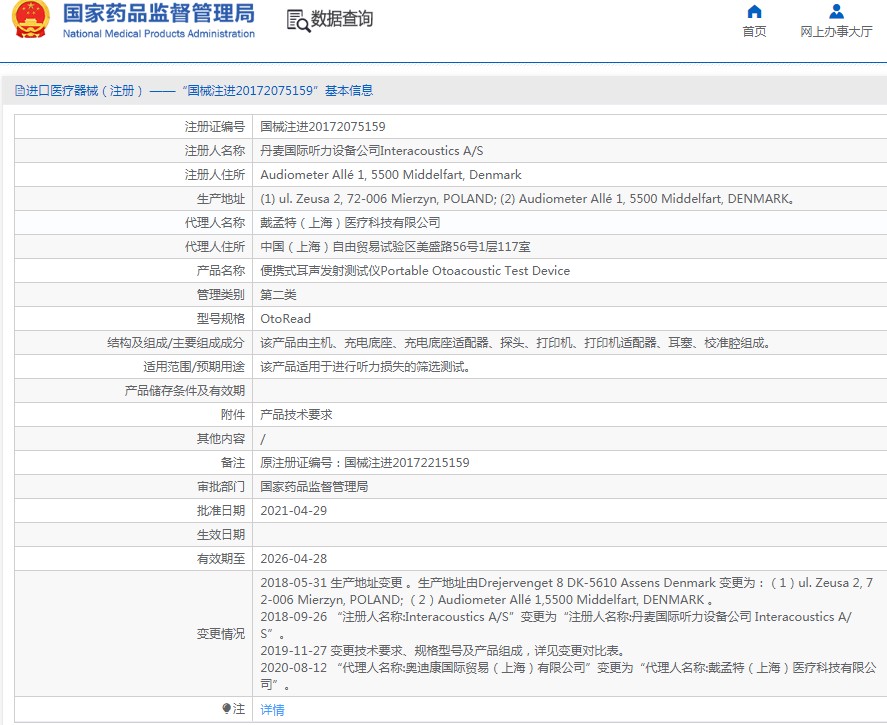Click the 注册人名称 row label
Viewport: 887px width, 725px height.
point(215,151)
